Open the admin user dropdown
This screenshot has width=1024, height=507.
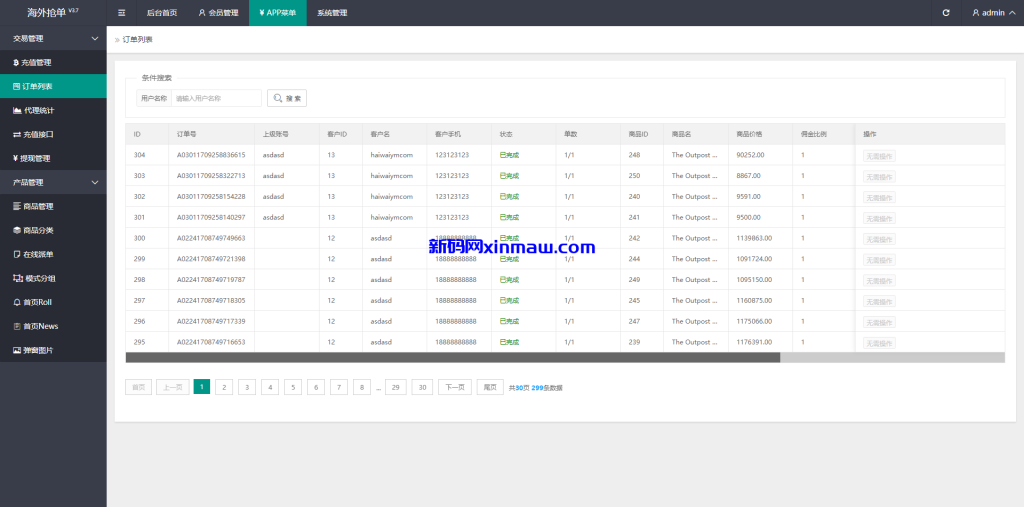pyautogui.click(x=992, y=13)
